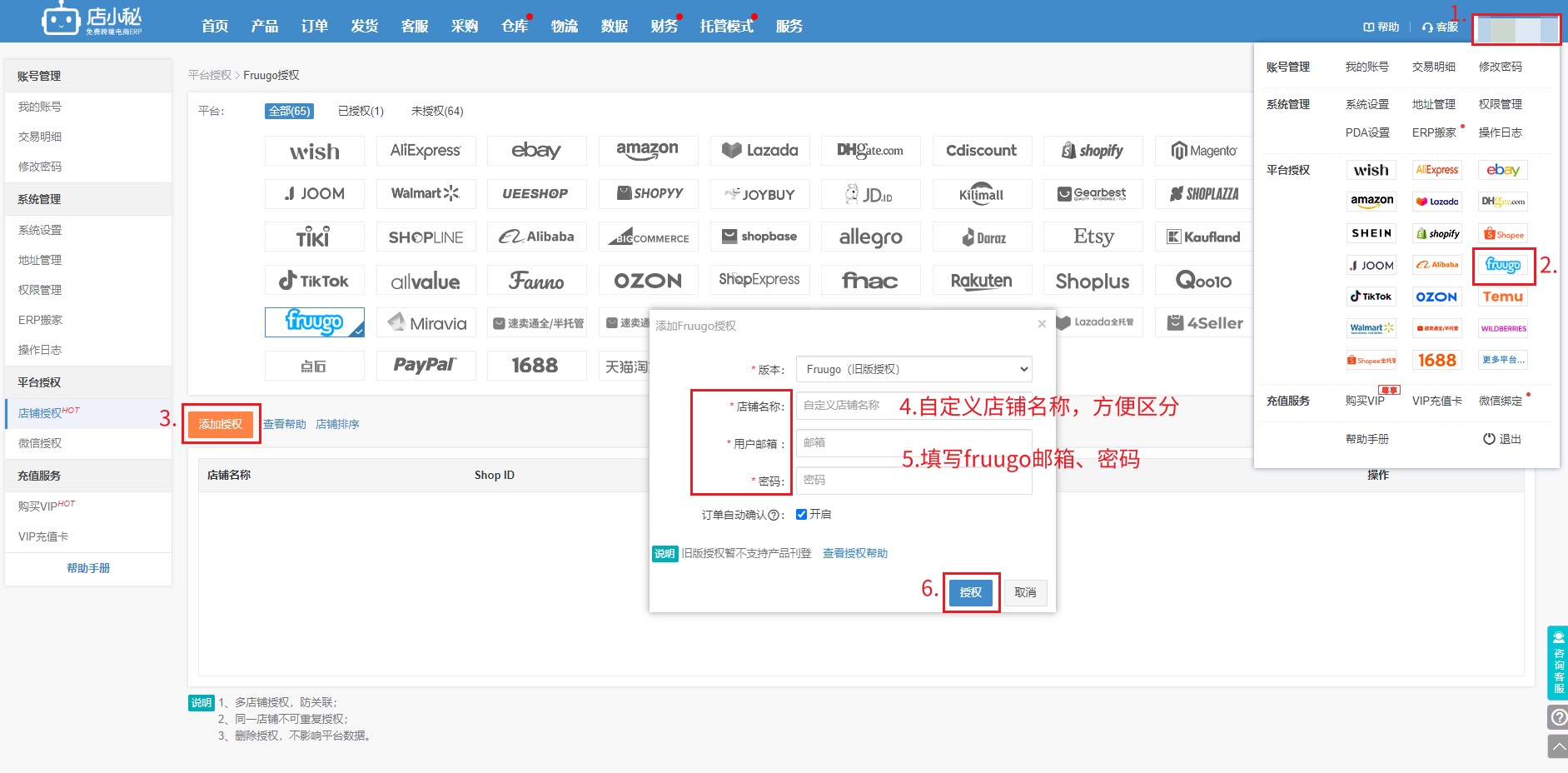
Task: Open the 托管模式 top navigation item
Action: click(x=727, y=26)
